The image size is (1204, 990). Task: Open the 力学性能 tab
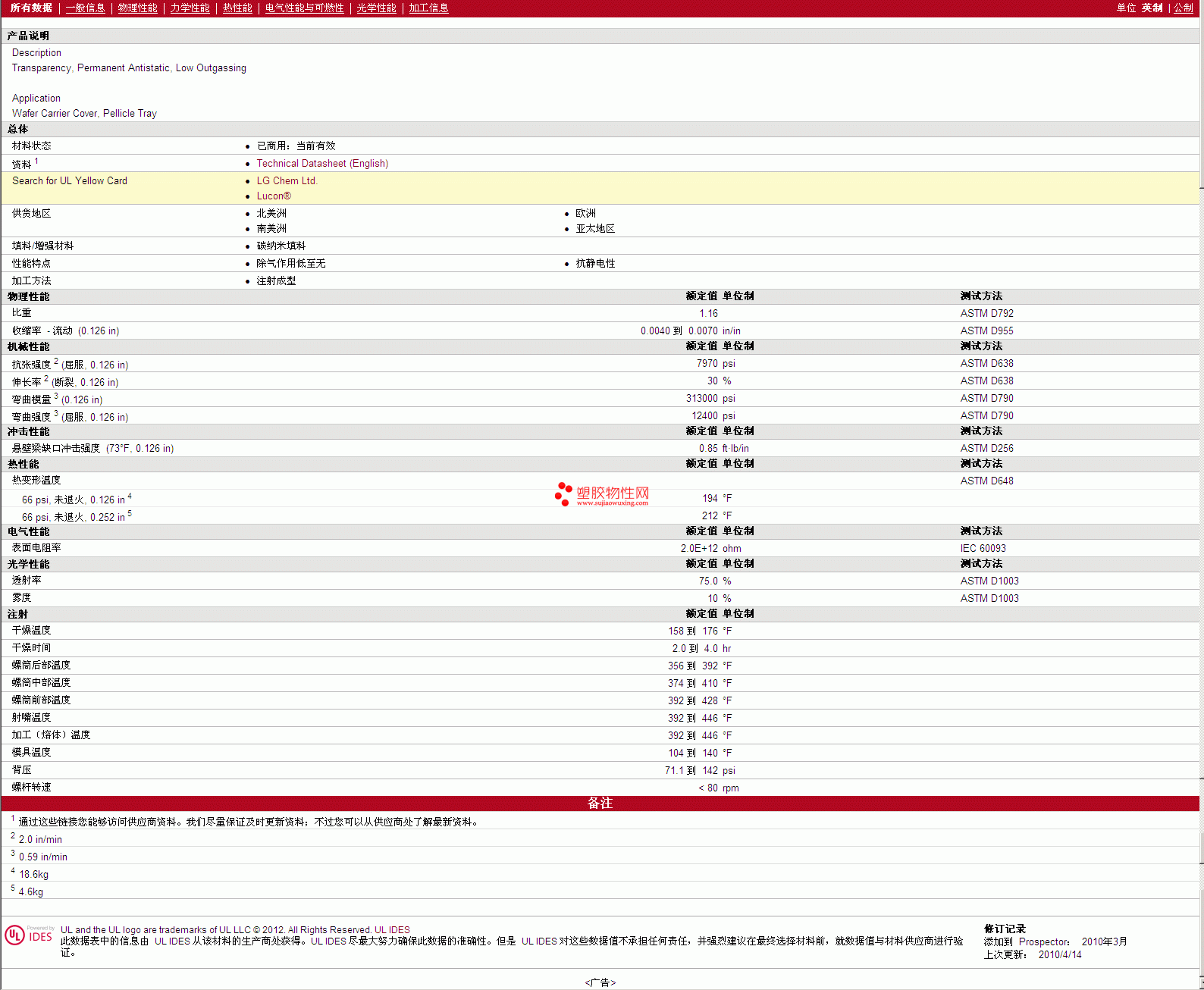[190, 8]
